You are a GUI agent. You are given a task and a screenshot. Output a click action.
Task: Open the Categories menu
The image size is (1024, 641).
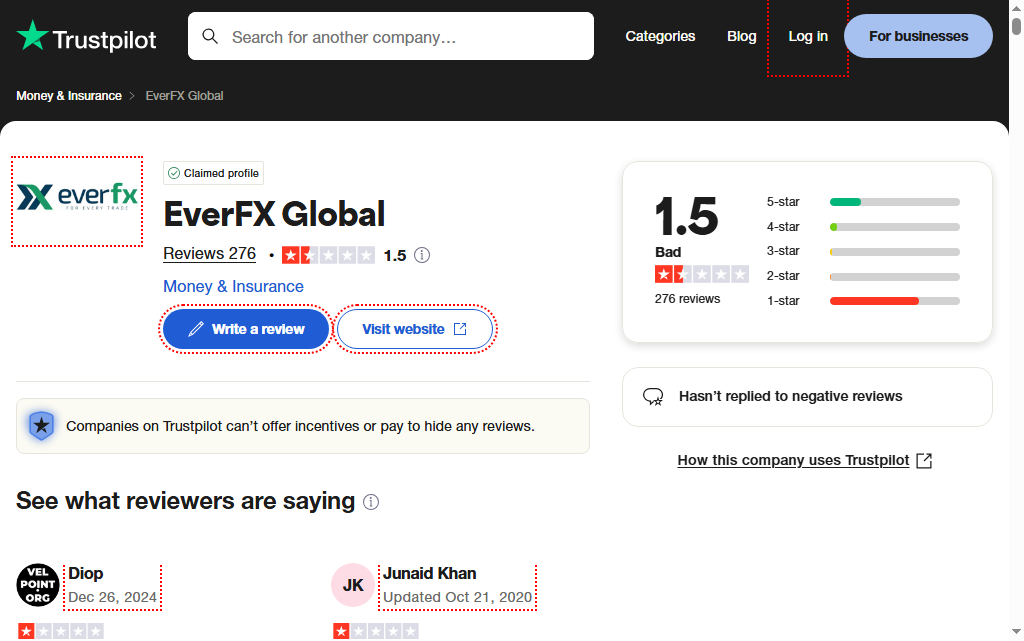(660, 37)
